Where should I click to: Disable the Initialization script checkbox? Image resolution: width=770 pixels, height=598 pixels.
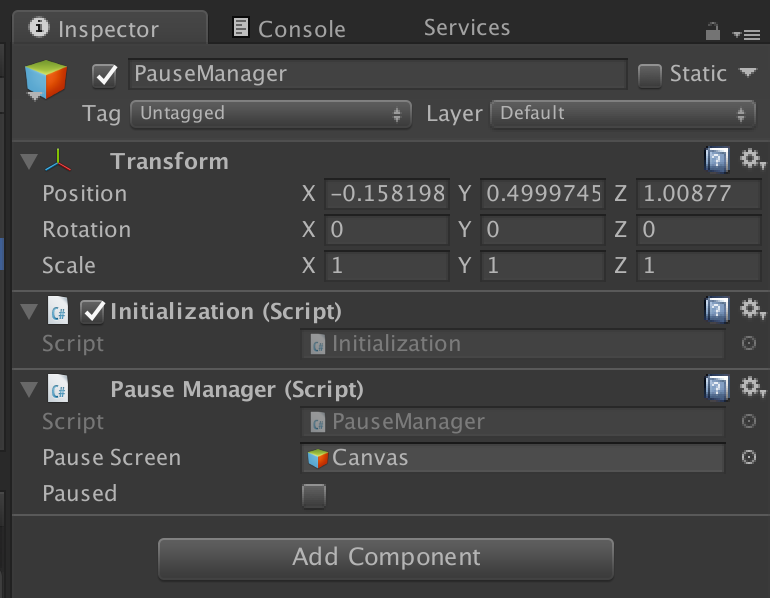pyautogui.click(x=93, y=312)
